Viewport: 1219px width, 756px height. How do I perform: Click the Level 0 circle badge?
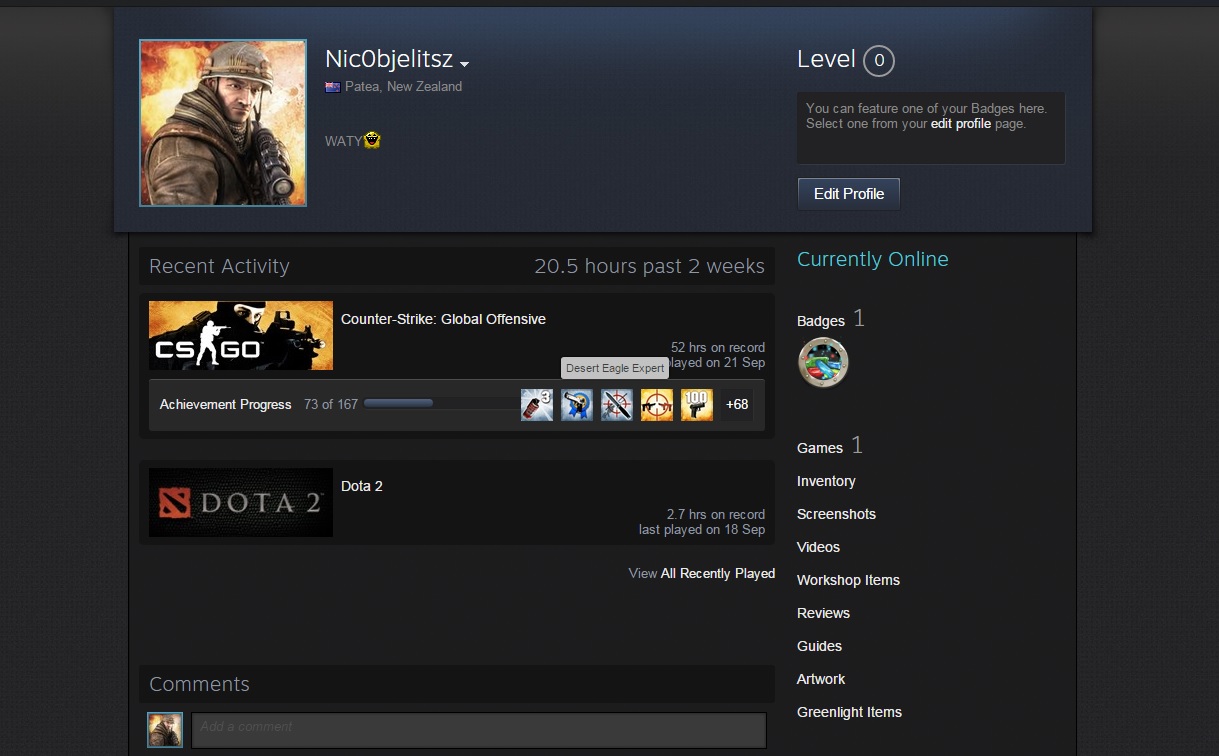[x=879, y=61]
